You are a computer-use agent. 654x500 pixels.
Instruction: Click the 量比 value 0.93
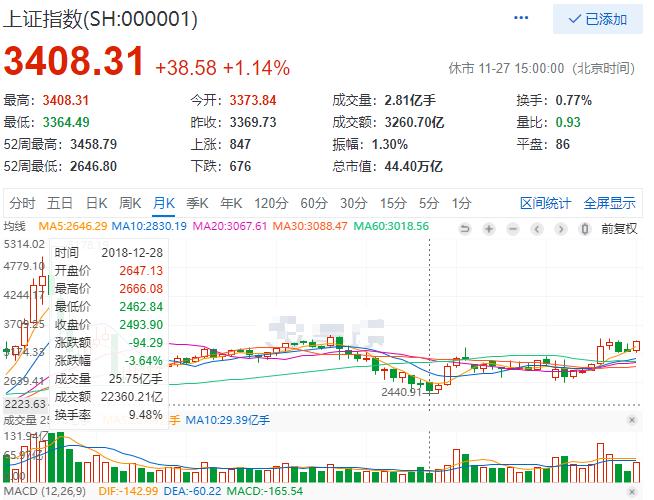(x=568, y=122)
